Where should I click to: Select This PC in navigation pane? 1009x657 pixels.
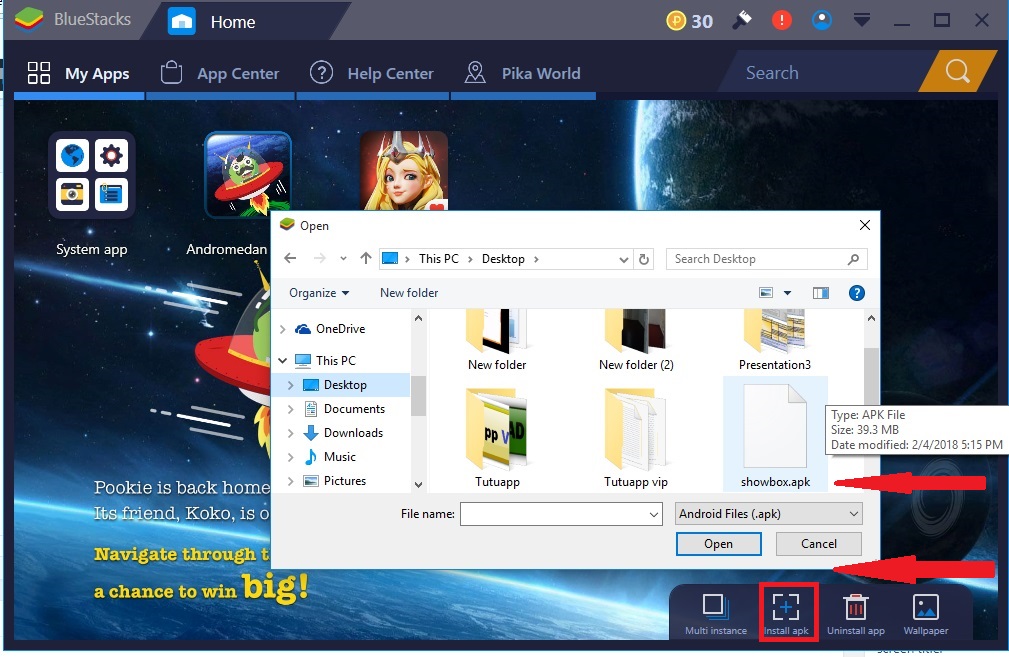coord(326,360)
